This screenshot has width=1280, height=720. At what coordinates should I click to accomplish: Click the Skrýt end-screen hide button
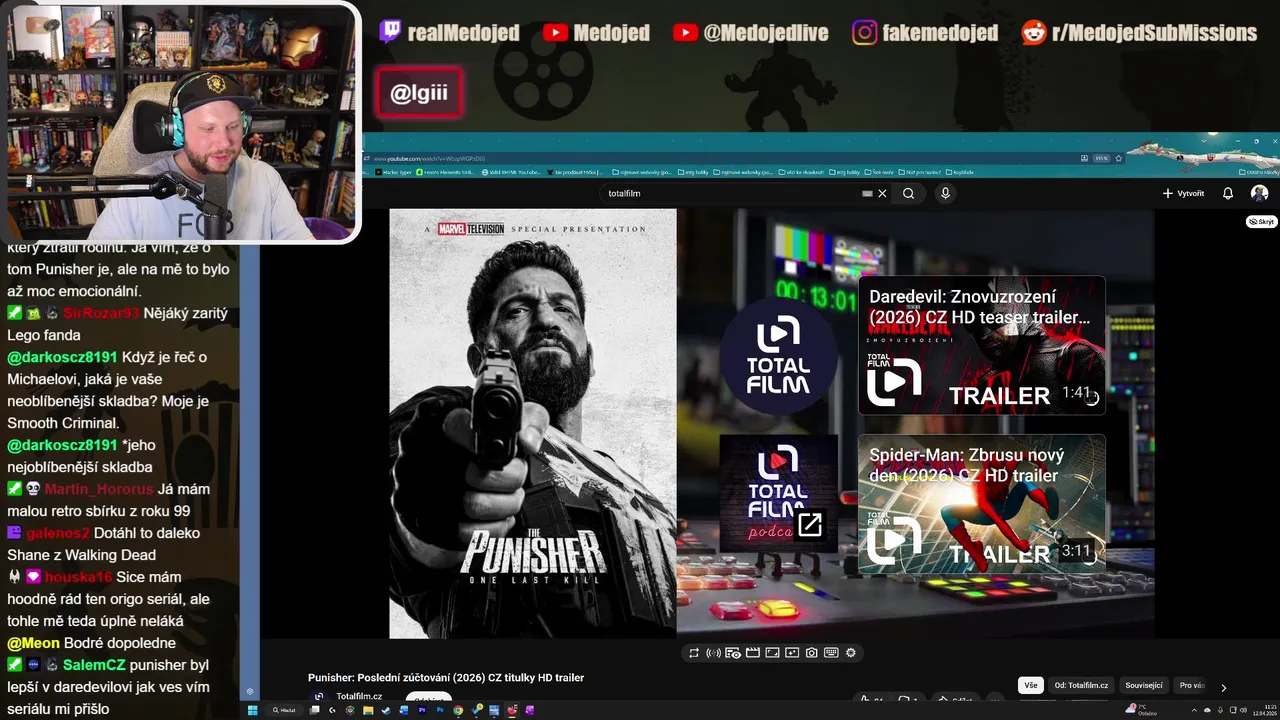click(x=1262, y=221)
